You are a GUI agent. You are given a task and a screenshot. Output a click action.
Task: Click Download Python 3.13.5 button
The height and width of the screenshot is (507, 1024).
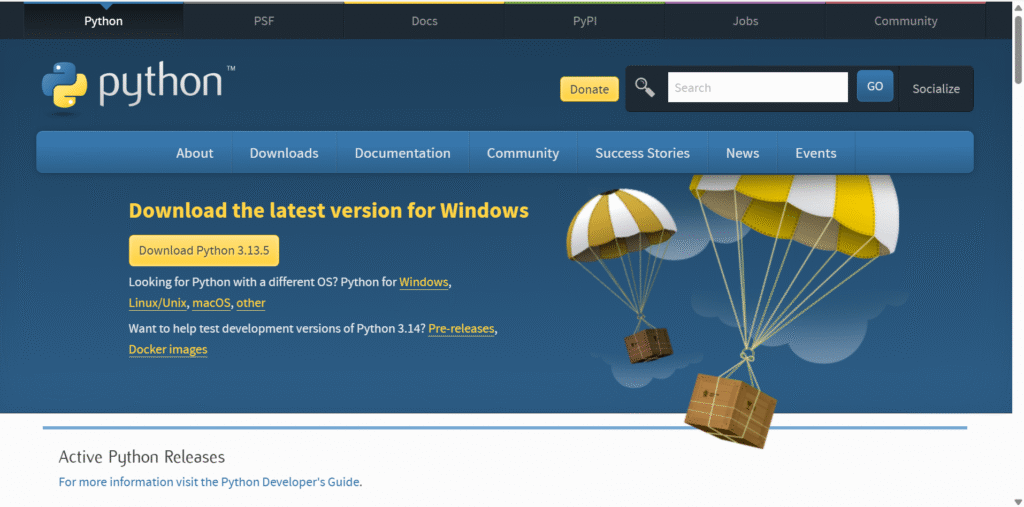tap(204, 250)
